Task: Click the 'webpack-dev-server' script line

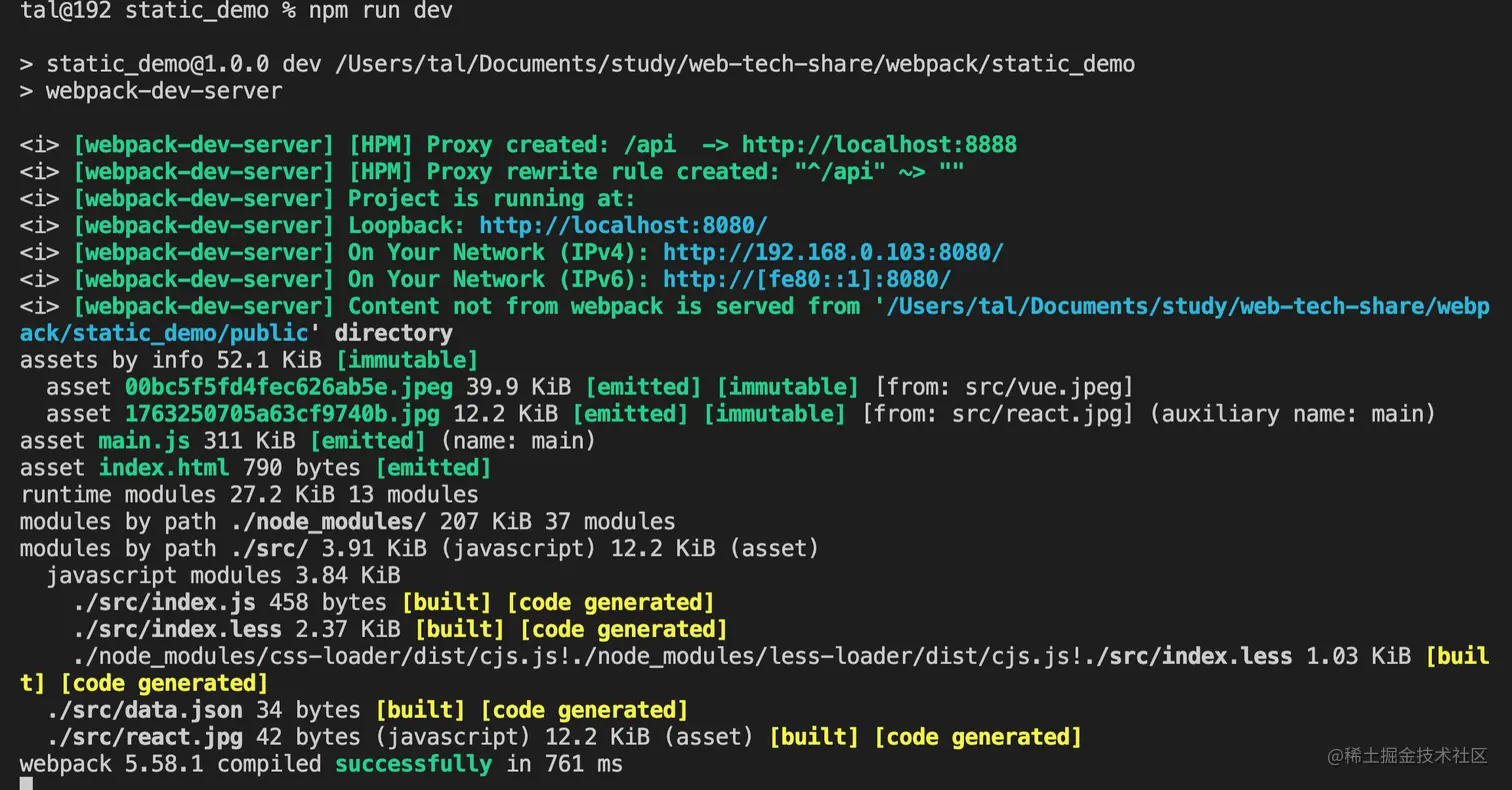Action: 151,91
